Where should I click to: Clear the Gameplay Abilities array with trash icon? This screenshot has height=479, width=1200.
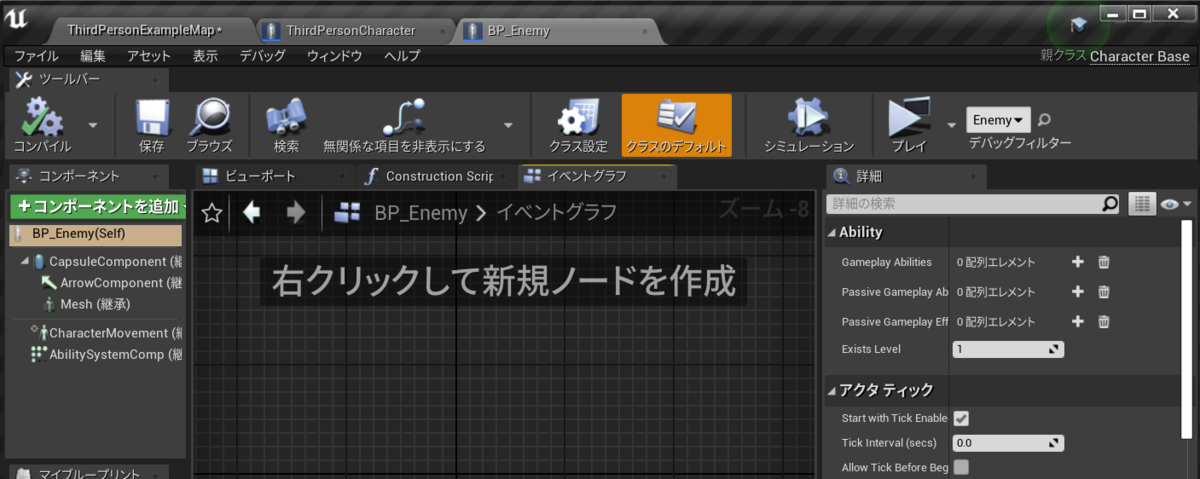click(x=1104, y=262)
